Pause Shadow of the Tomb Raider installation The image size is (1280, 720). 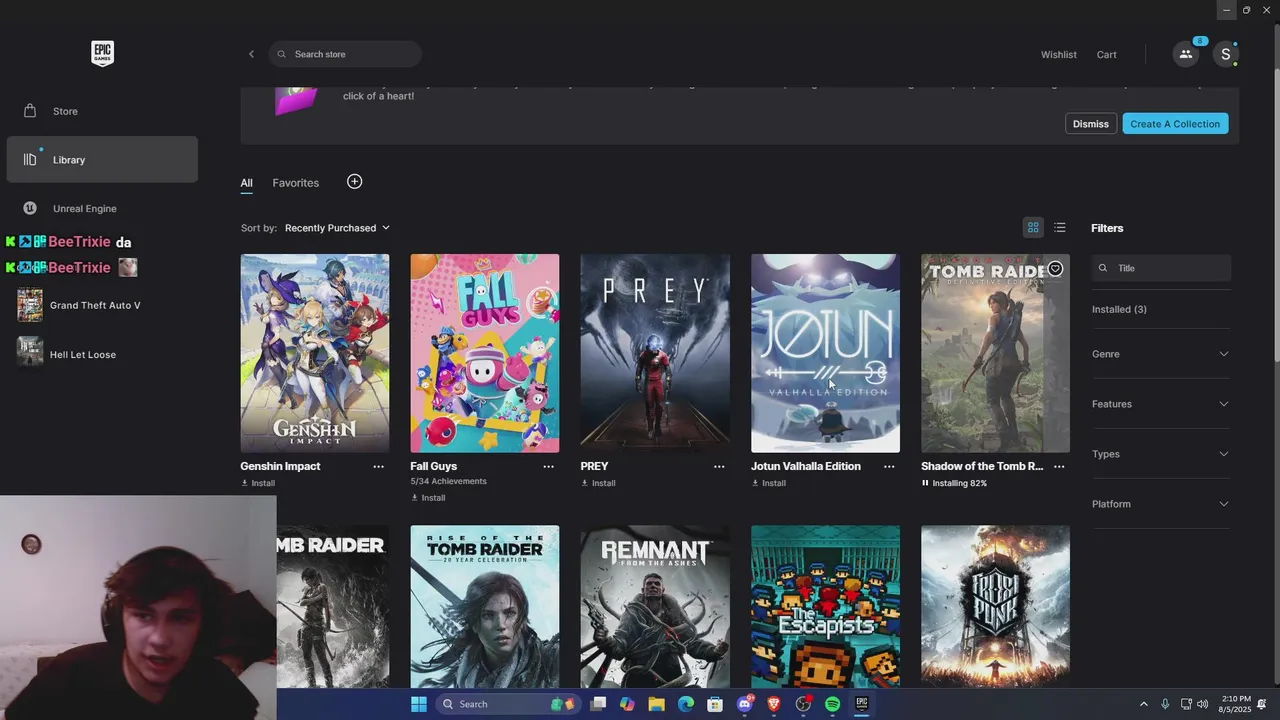click(925, 483)
